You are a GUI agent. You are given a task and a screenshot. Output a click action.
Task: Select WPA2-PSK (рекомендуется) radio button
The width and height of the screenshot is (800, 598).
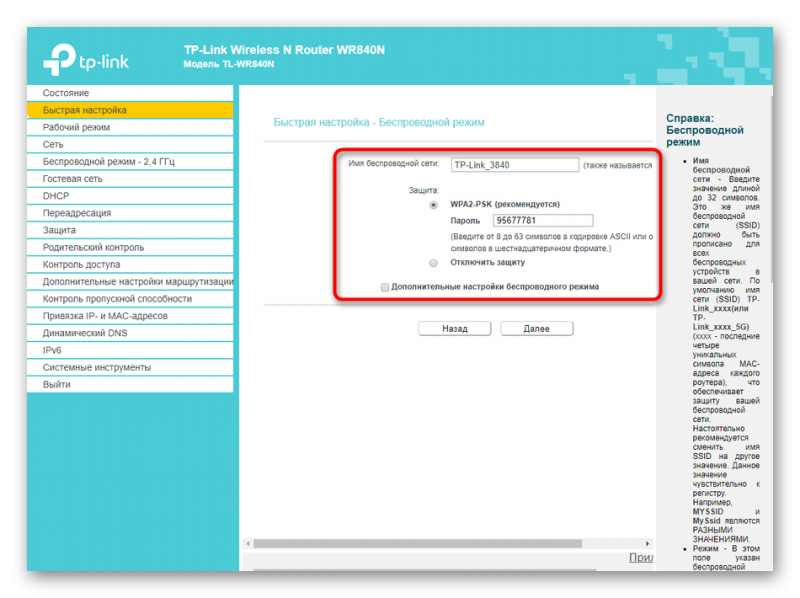click(x=433, y=205)
